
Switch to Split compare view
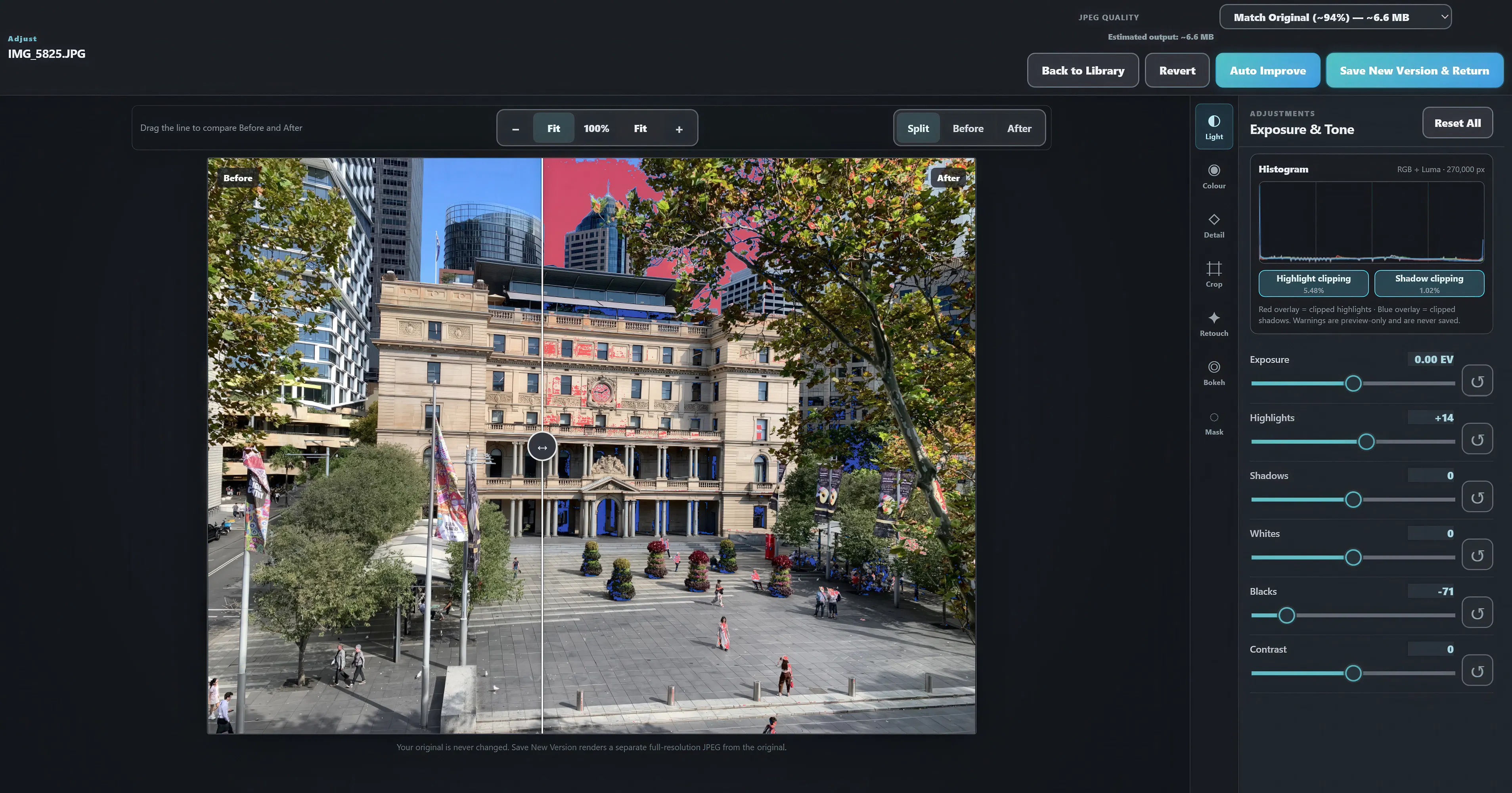point(918,128)
